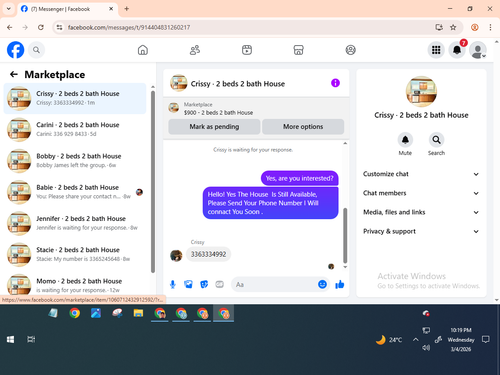
Task: Open the Windows action center icon
Action: [486, 340]
